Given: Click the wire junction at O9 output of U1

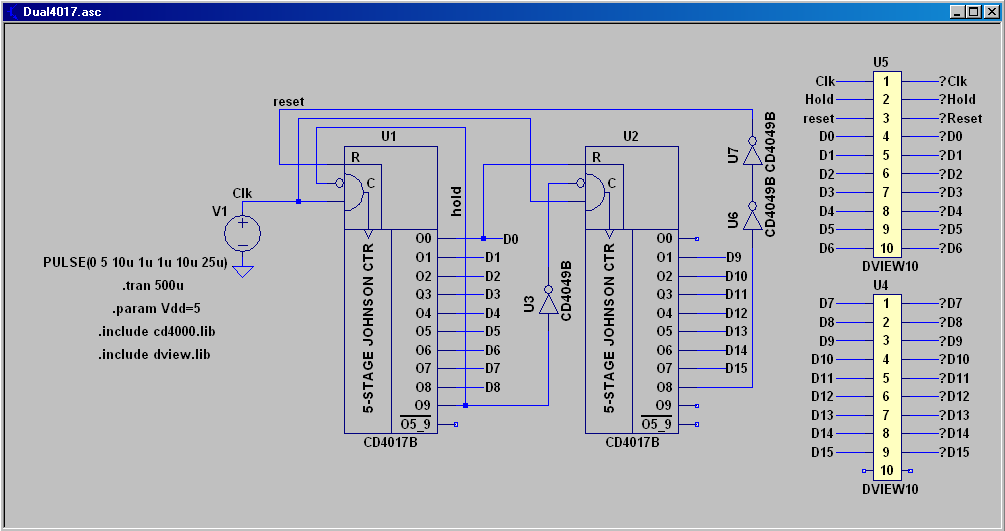Looking at the screenshot, I should click(465, 405).
